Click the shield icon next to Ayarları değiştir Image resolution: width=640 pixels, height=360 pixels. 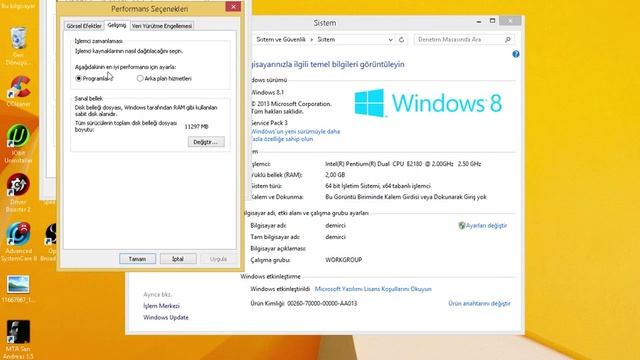(462, 225)
